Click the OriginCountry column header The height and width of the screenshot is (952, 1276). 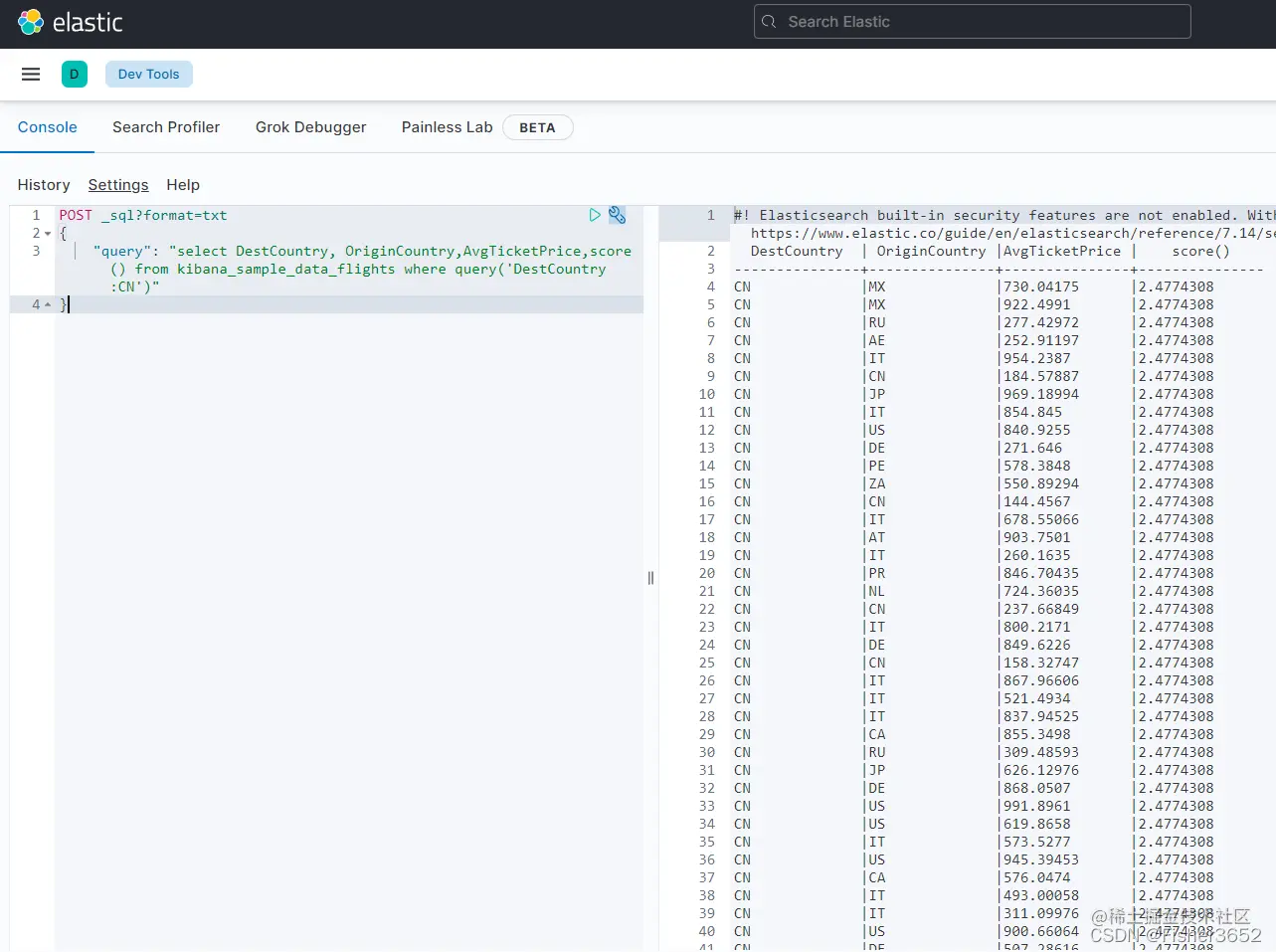coord(931,251)
